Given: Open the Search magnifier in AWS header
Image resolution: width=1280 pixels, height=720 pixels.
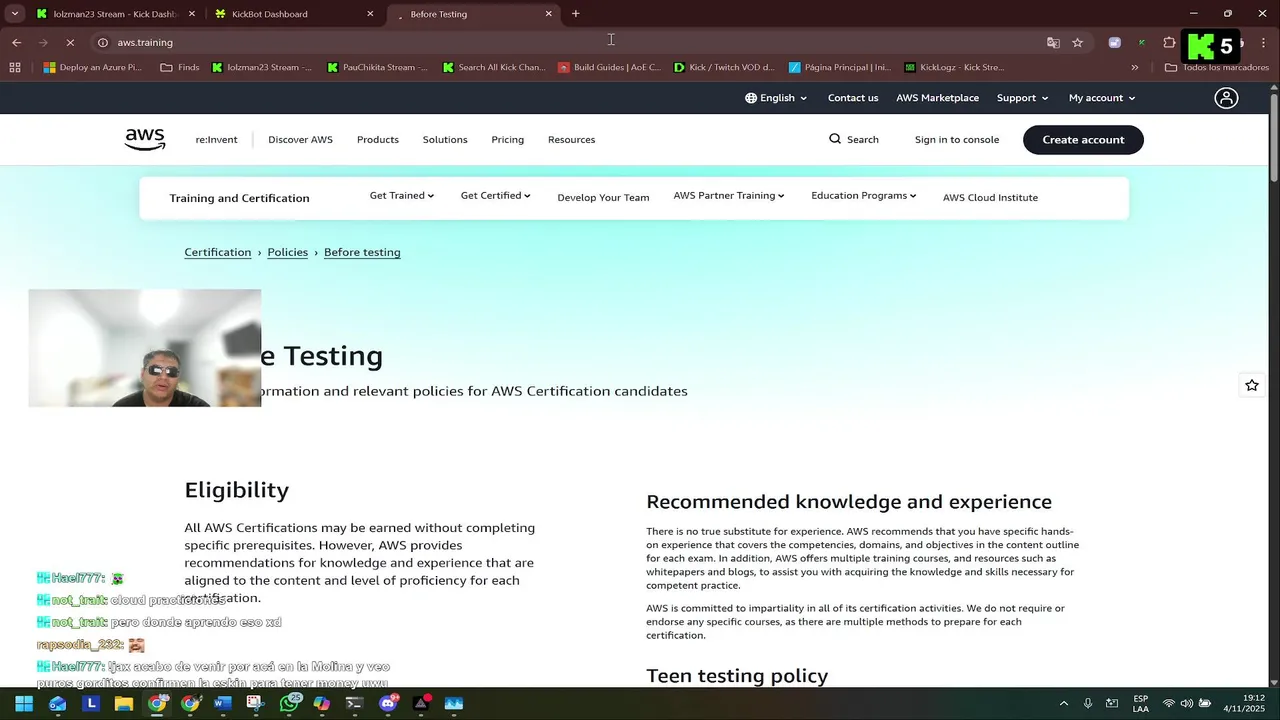Looking at the screenshot, I should (x=835, y=139).
